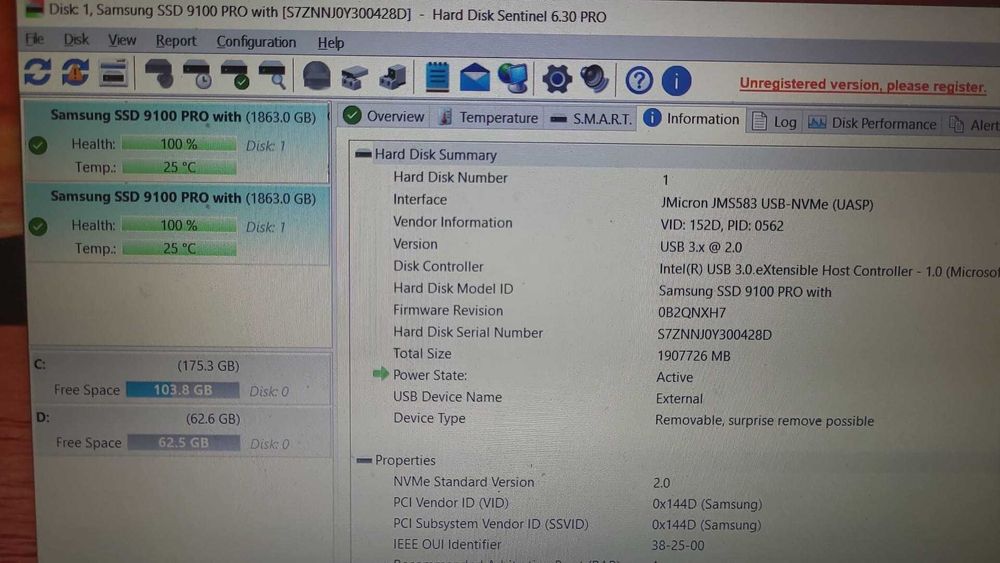Screen dimensions: 1000x563
Task: Click the 'Hard Disk Model ID' row label
Action: (x=453, y=288)
